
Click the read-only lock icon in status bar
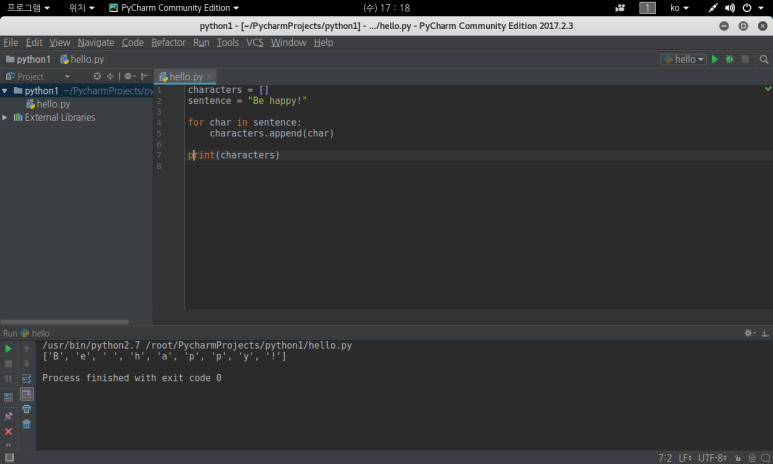(x=738, y=458)
